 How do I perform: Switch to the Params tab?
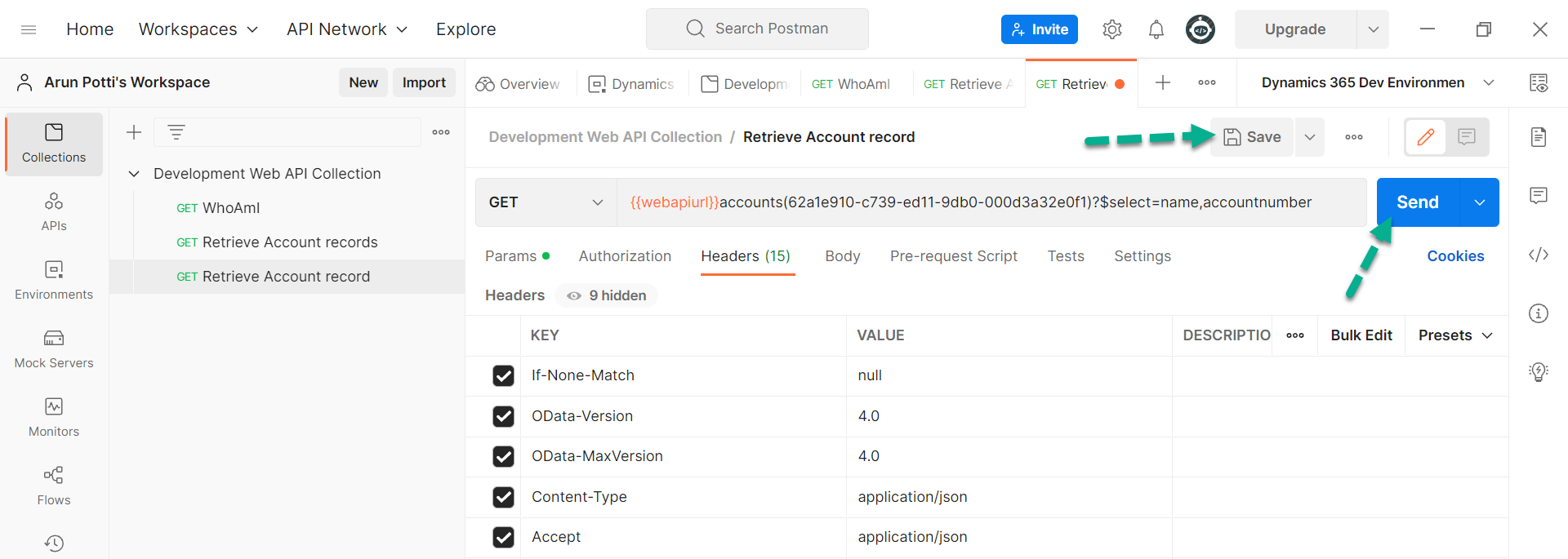[517, 256]
